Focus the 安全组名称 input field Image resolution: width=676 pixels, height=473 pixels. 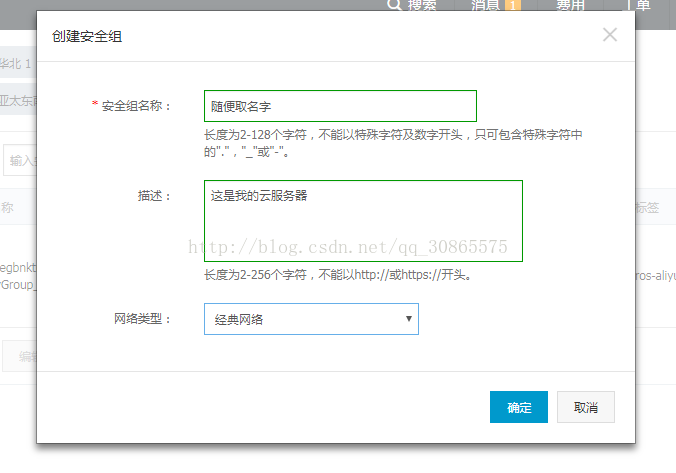340,106
